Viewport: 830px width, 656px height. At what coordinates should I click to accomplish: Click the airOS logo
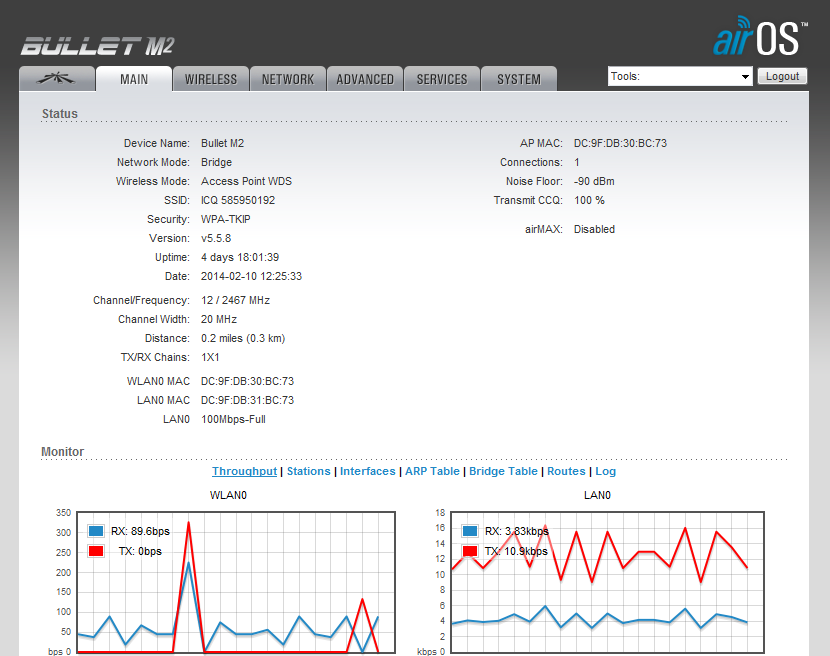pyautogui.click(x=760, y=36)
